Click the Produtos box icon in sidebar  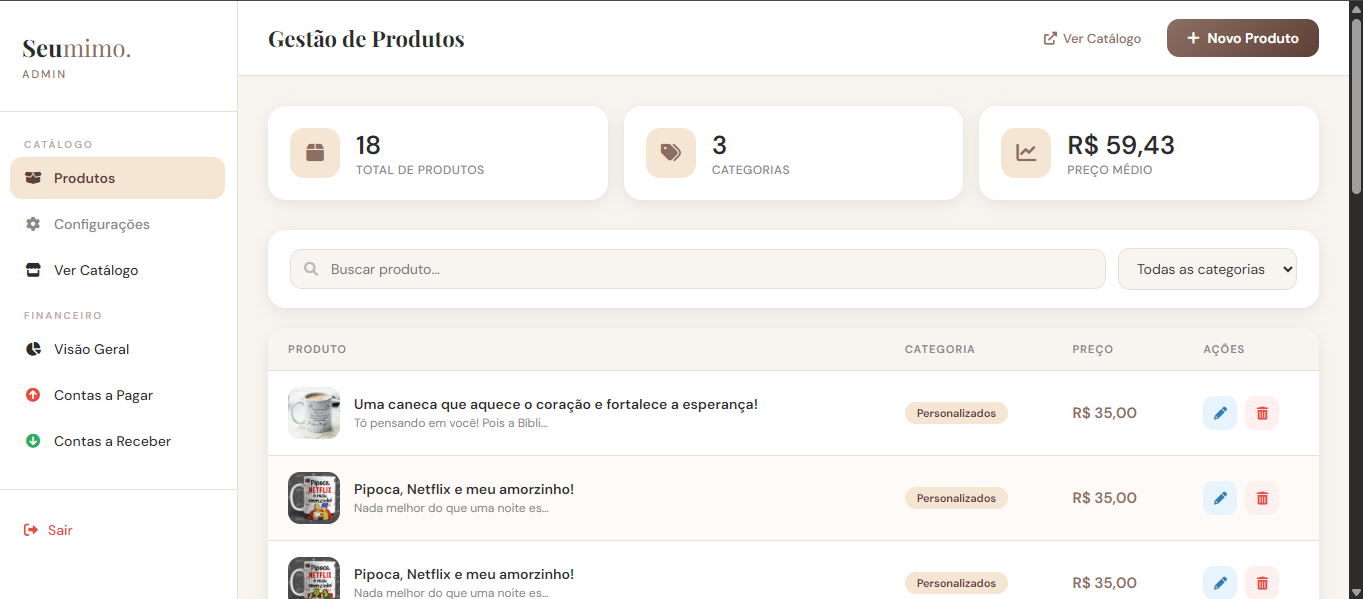33,178
